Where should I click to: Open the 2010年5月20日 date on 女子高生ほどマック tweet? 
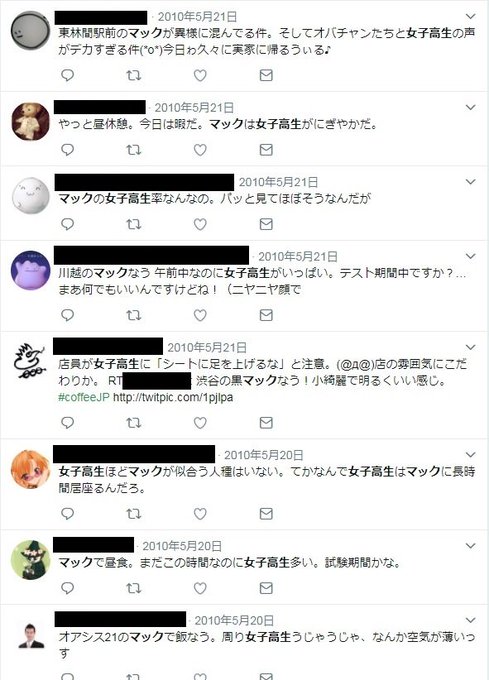pos(264,455)
